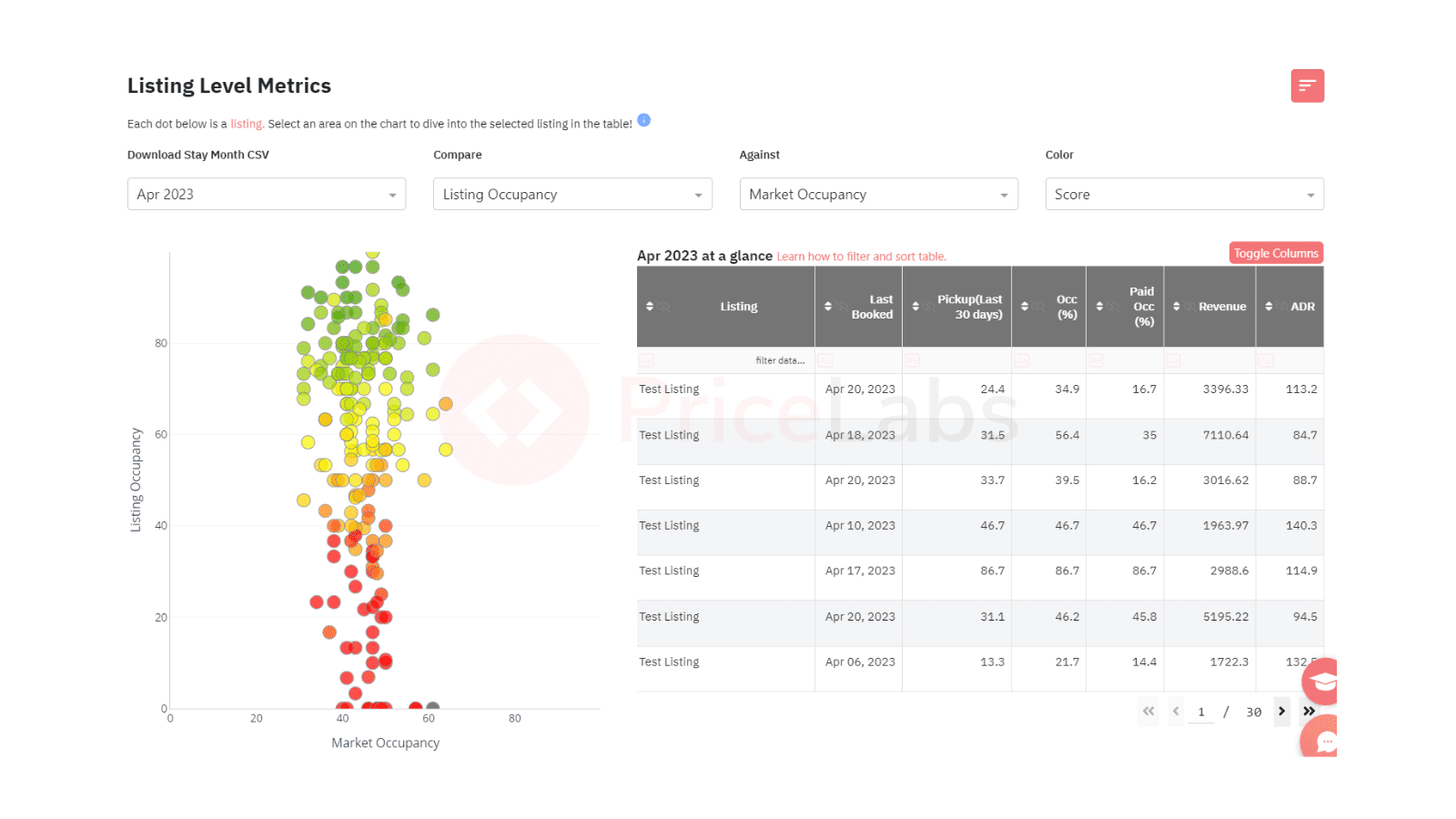Click the revenue value 1963.97
Viewport: 1456px width, 819px height.
(1226, 525)
